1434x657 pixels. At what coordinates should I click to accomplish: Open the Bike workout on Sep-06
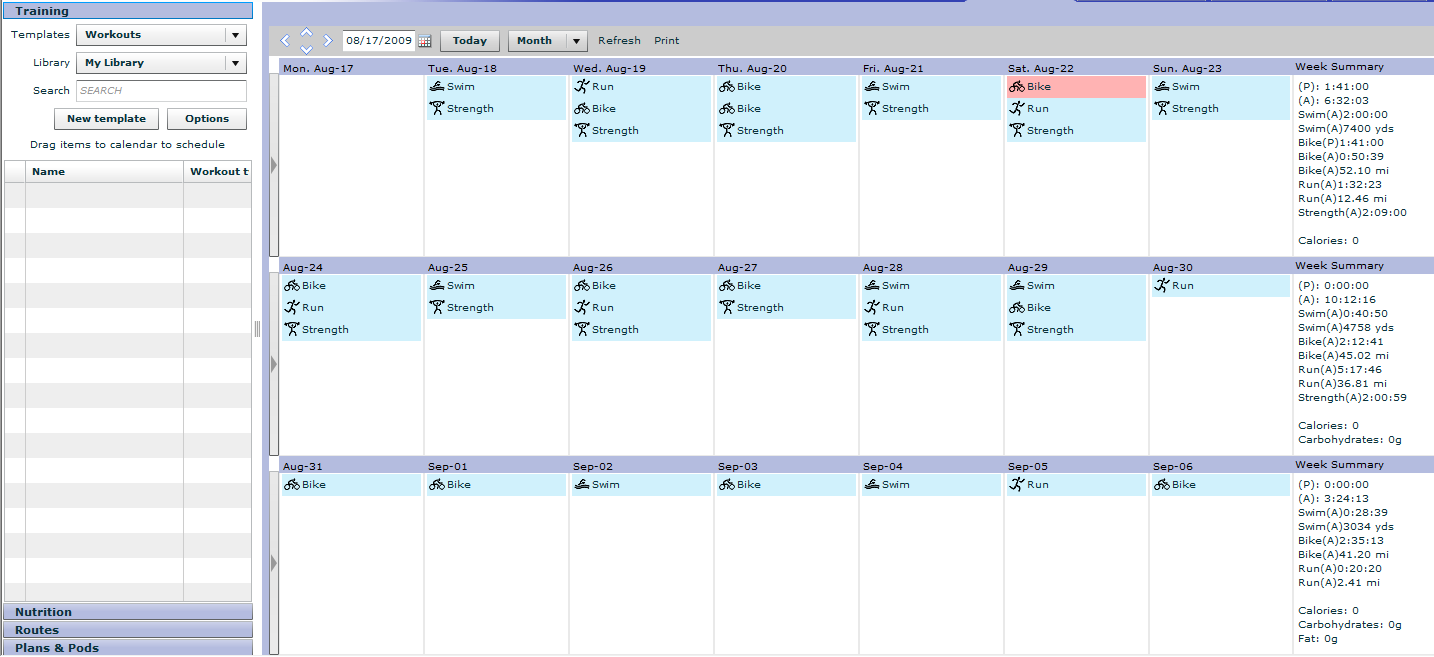(1221, 485)
